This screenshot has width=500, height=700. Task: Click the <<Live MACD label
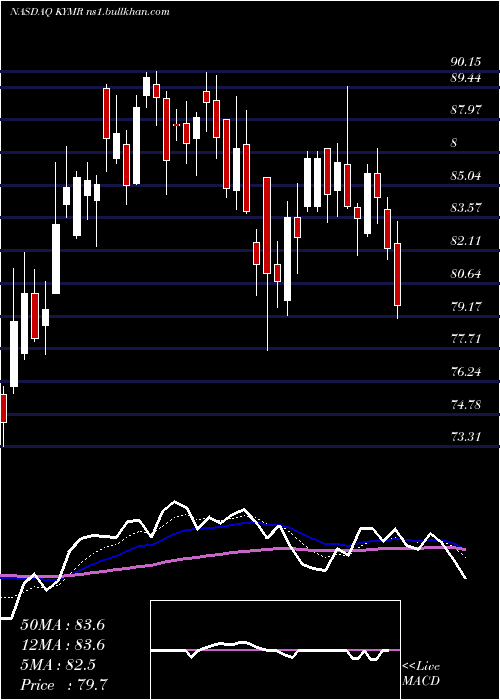coord(421,674)
